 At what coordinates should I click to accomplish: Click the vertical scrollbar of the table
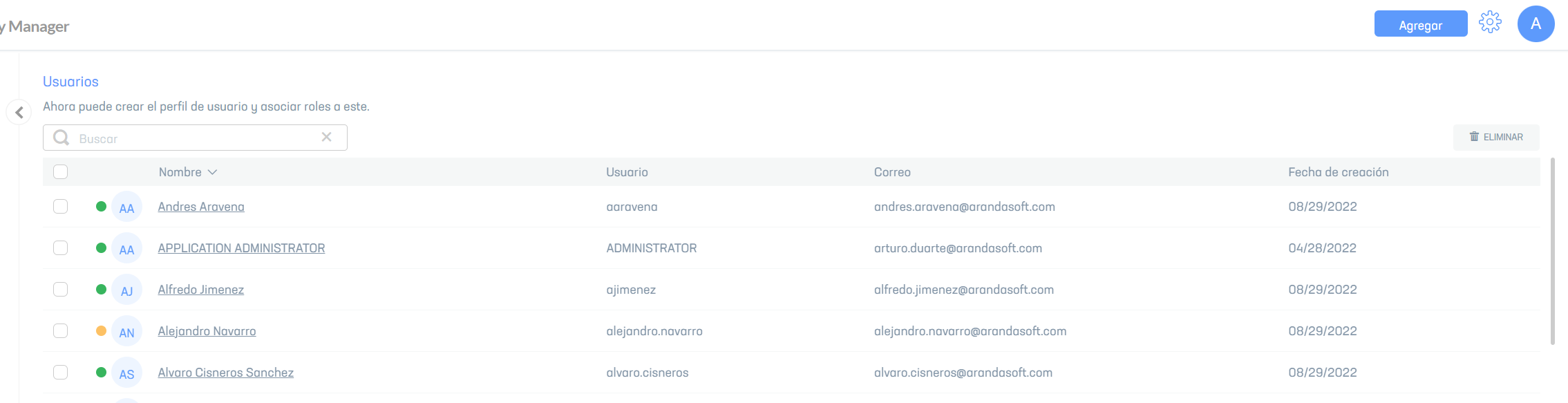(x=1553, y=250)
